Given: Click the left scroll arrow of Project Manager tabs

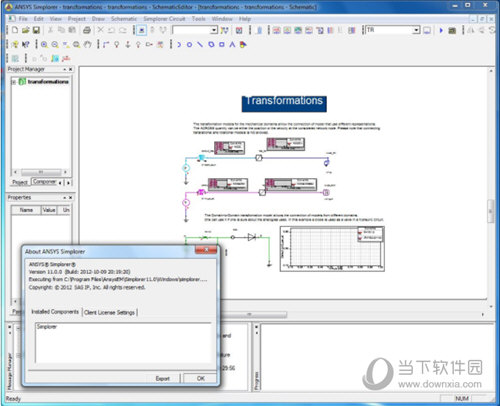Looking at the screenshot, I should (60, 183).
